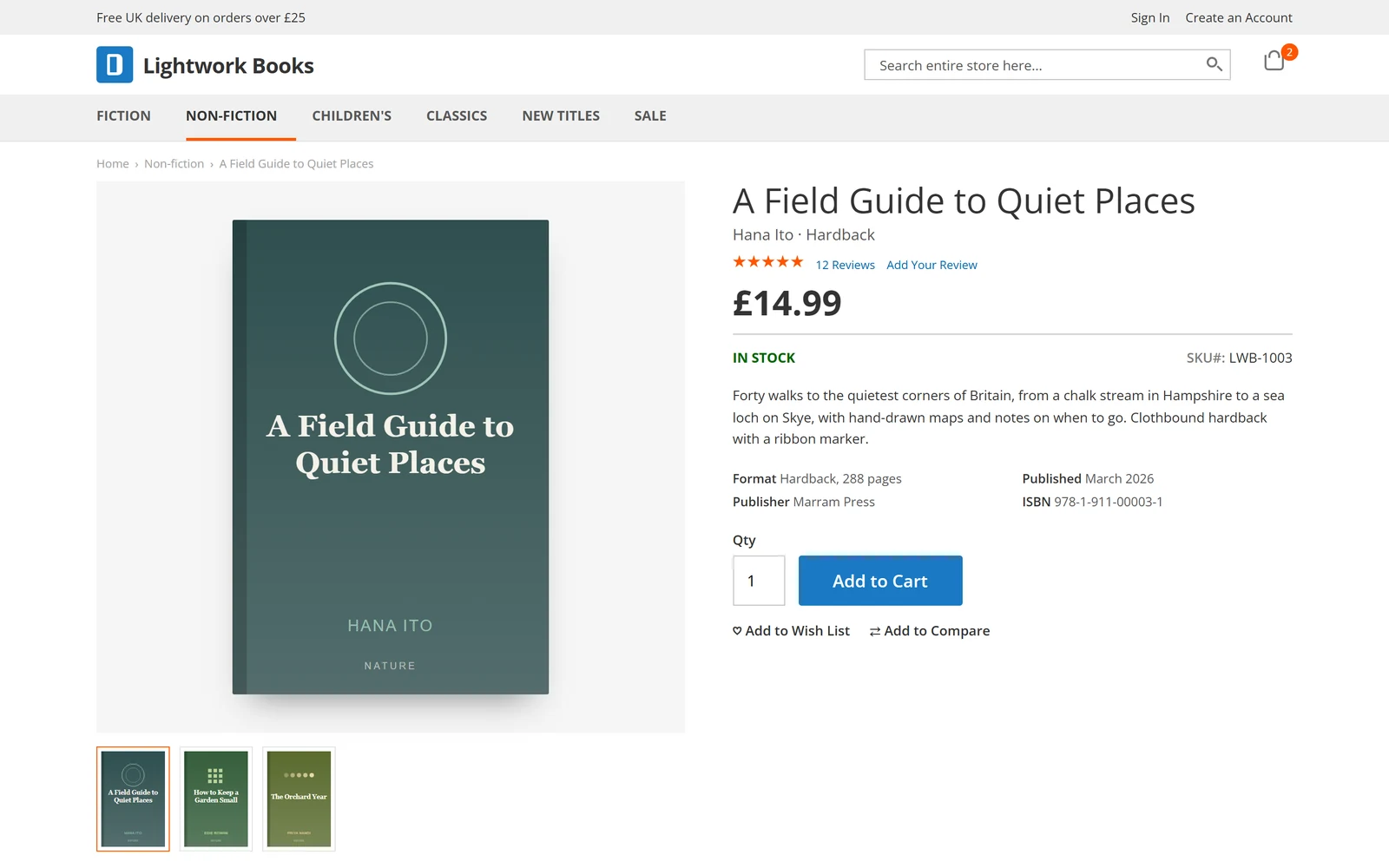The image size is (1389, 868).
Task: Click the SKU# LWB-1003 text
Action: [1239, 358]
